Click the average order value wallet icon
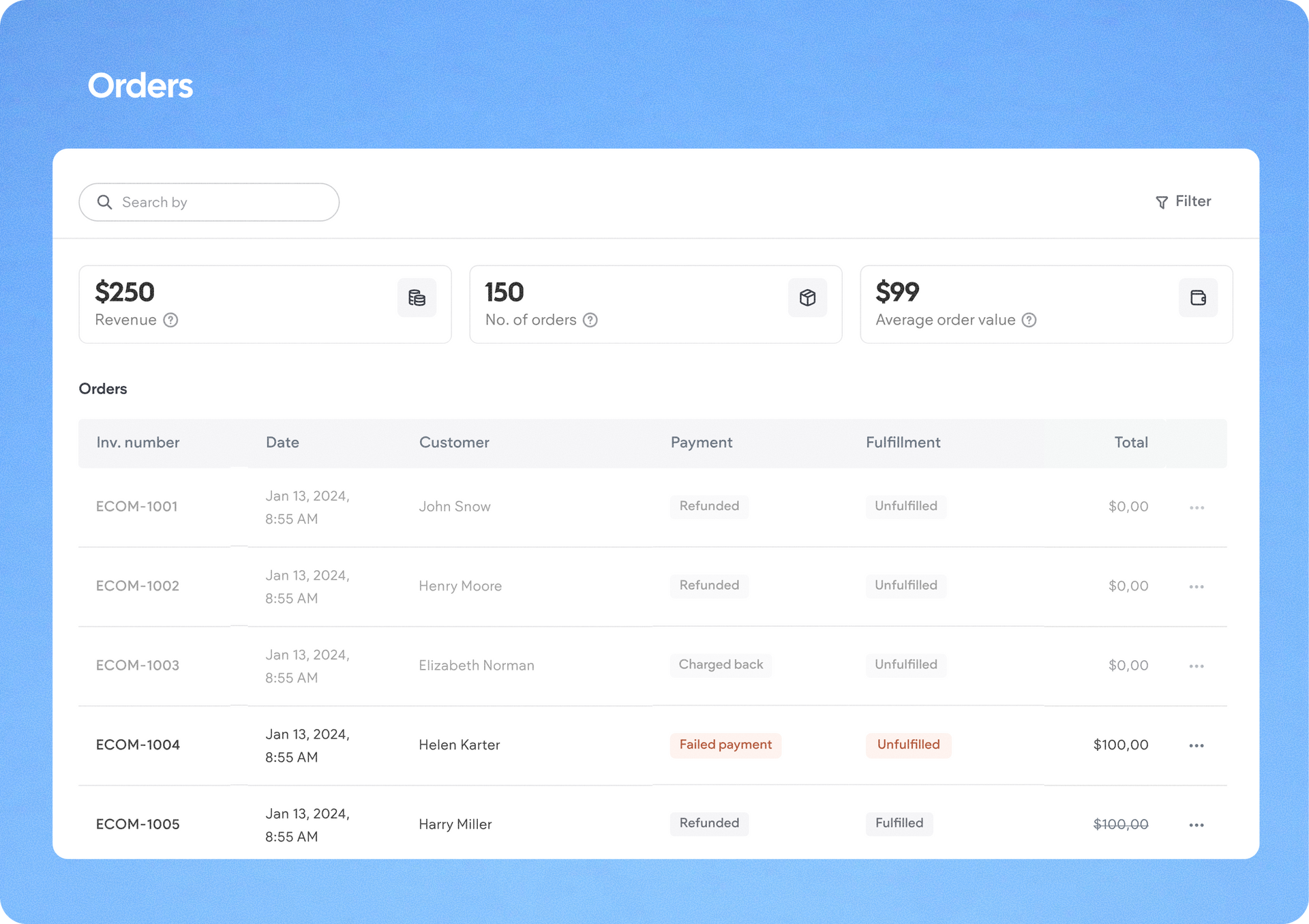The height and width of the screenshot is (924, 1309). click(x=1198, y=297)
